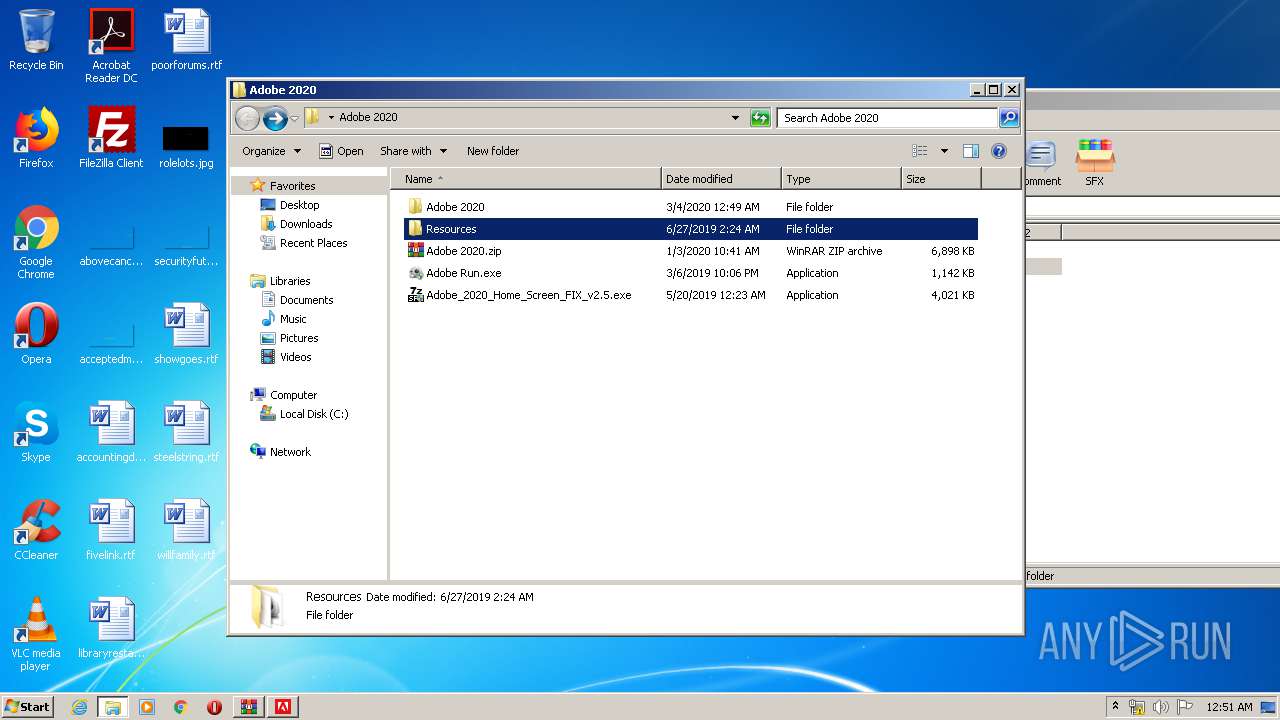Viewport: 1280px width, 720px height.
Task: Select Adobe_2020_Home_Screen_FIX_v2.5.exe file
Action: [691, 295]
